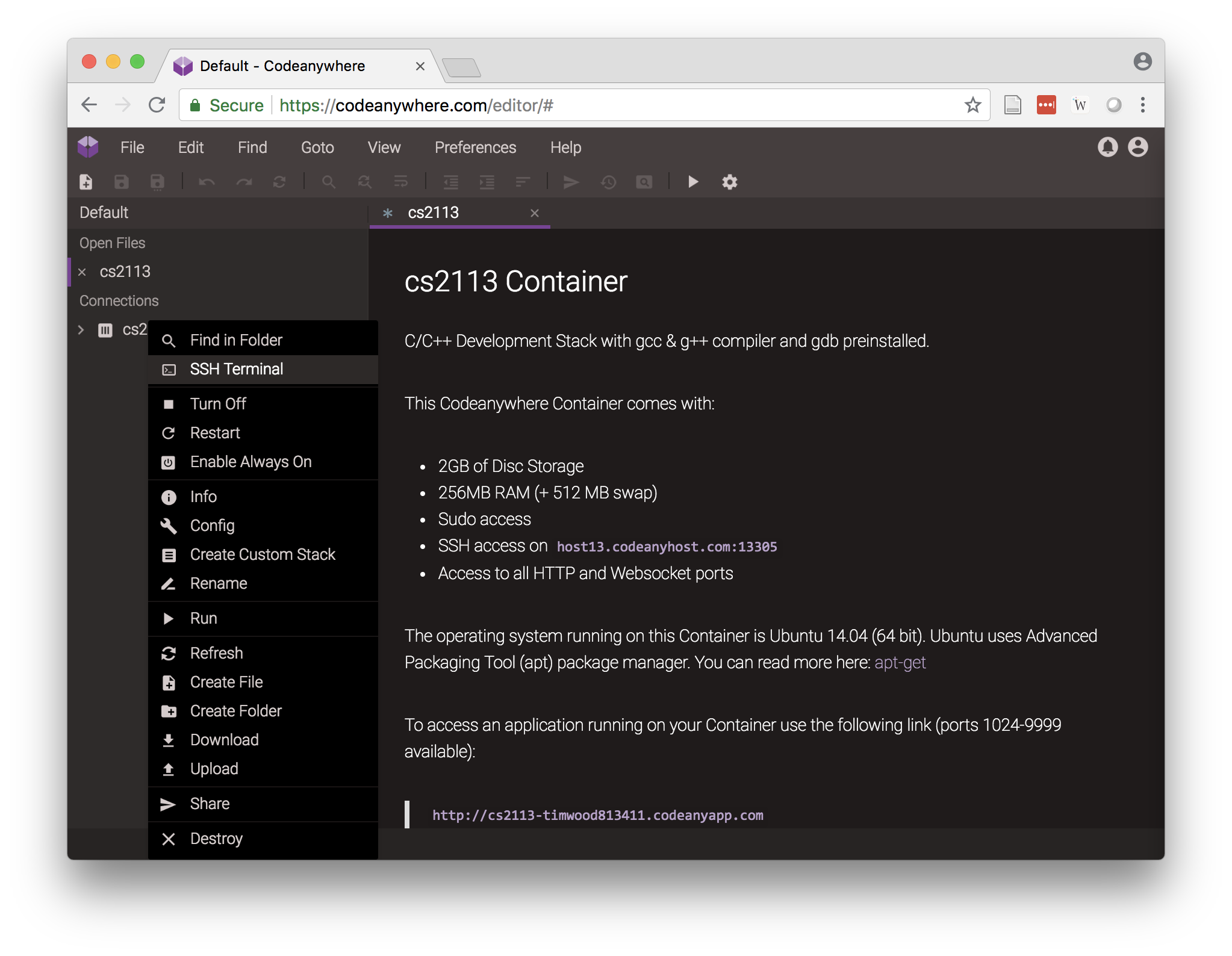Open Info from the context menu

(x=263, y=497)
